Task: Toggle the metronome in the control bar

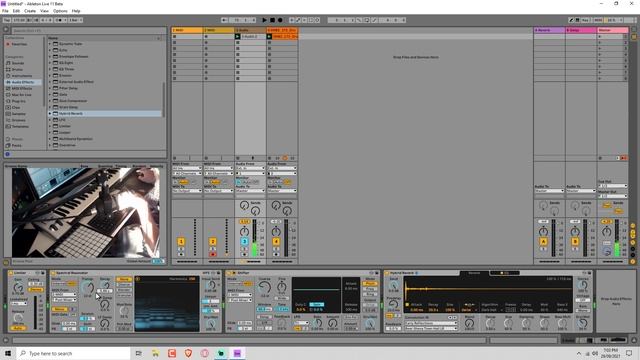Action: [60, 20]
